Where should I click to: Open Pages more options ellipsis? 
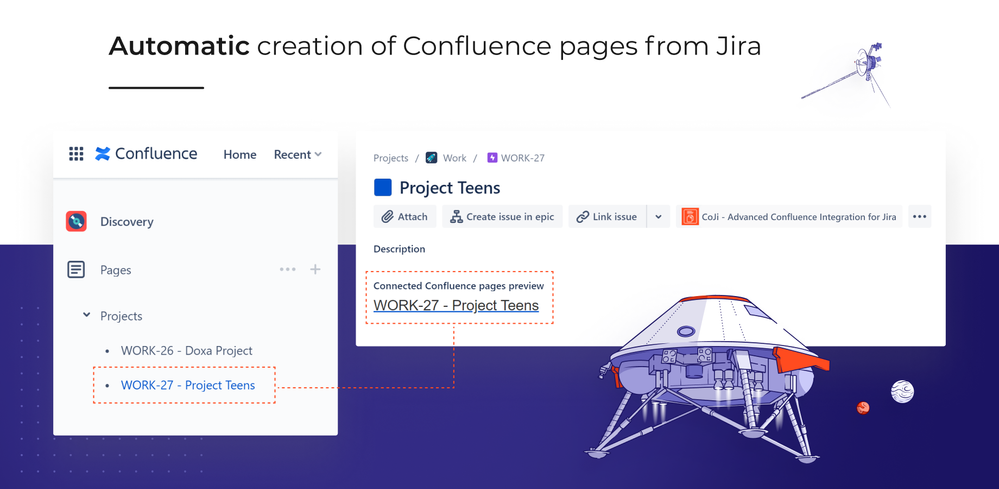pyautogui.click(x=287, y=269)
